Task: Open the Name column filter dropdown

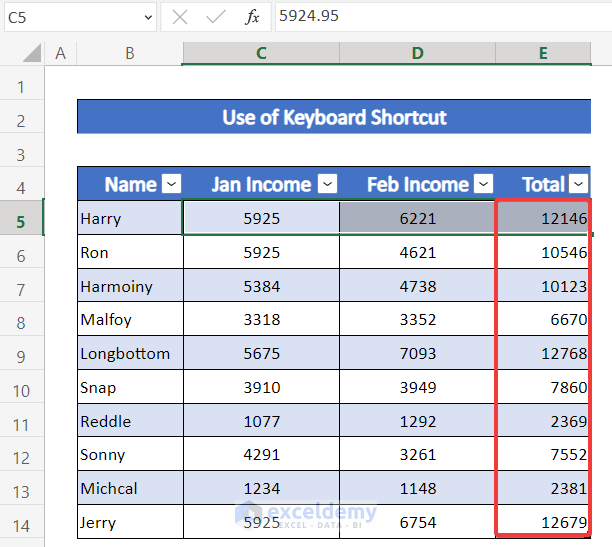Action: (171, 184)
